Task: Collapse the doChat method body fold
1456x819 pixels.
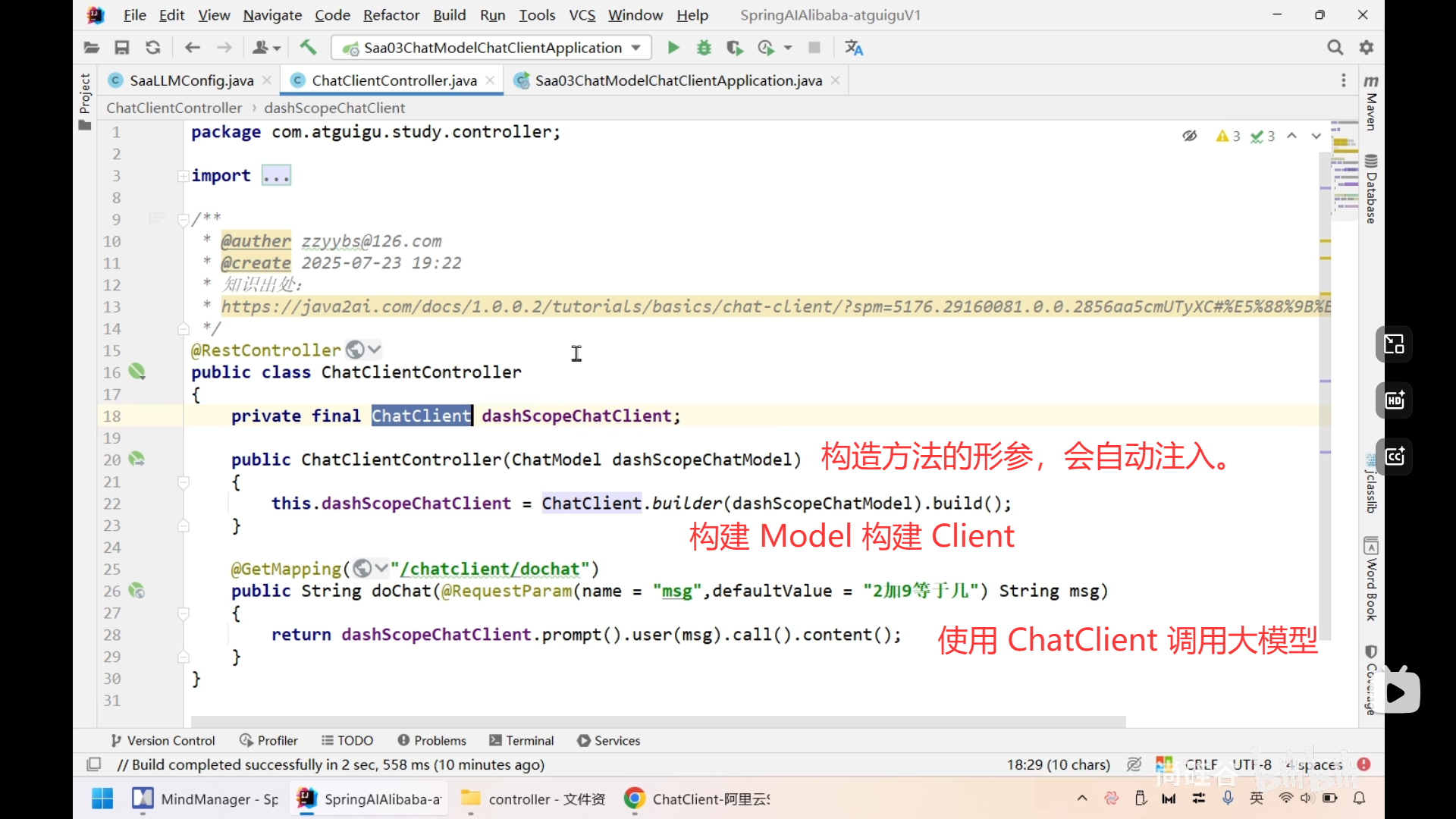Action: tap(183, 613)
